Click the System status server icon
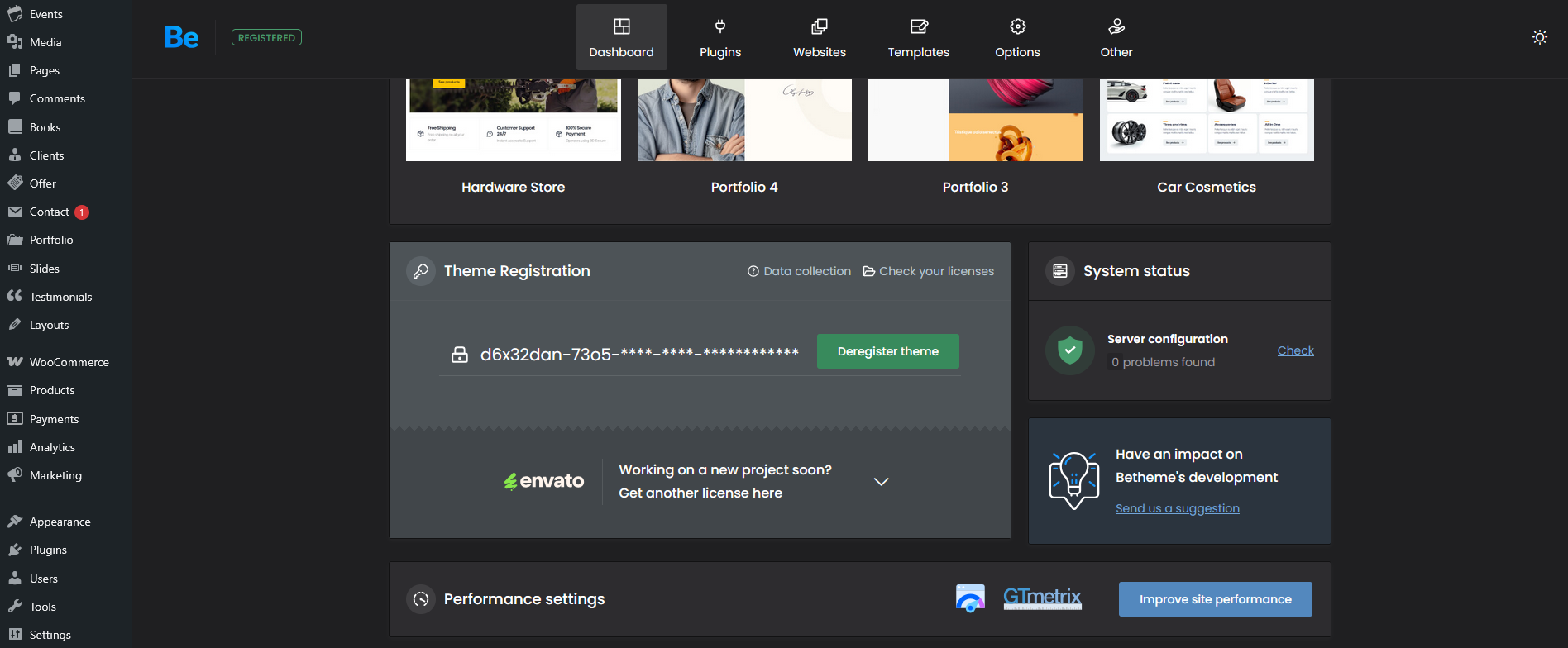1568x648 pixels. point(1060,271)
